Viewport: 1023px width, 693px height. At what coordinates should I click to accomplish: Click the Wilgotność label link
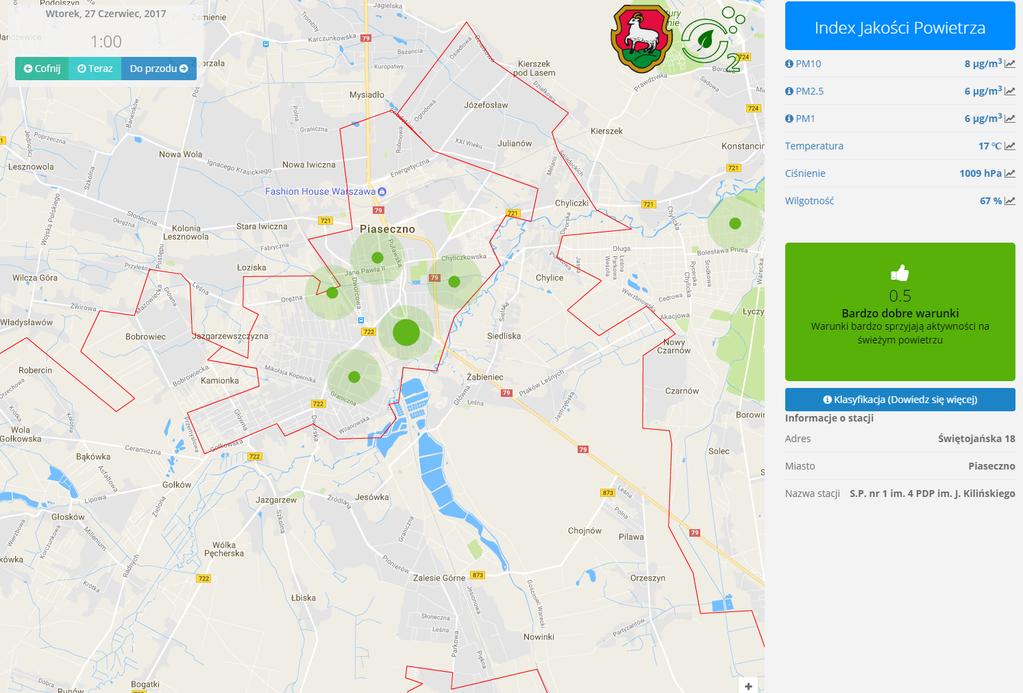click(x=810, y=201)
